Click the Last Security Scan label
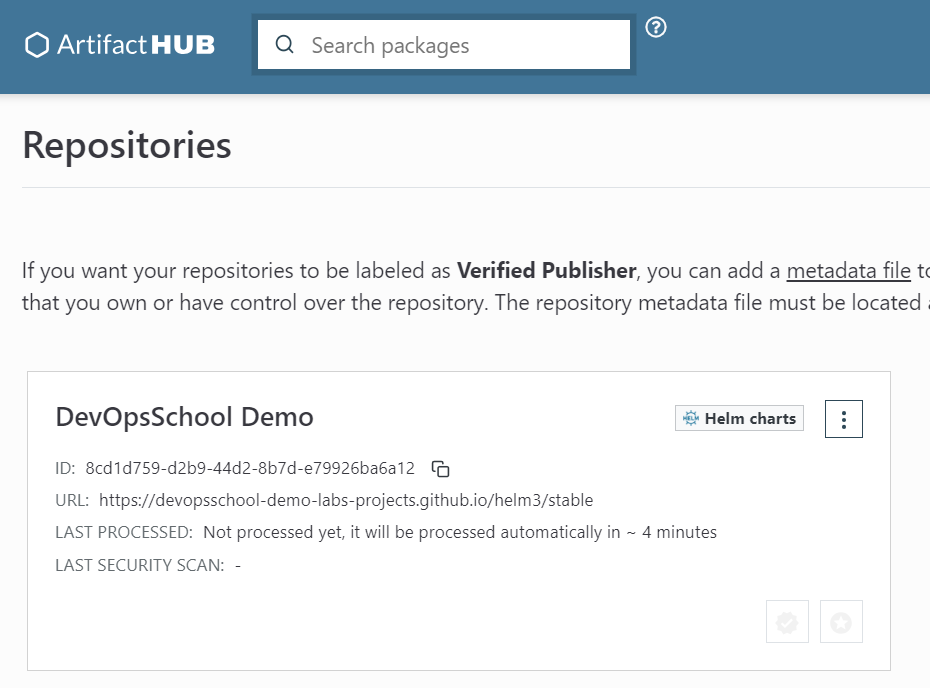 [140, 565]
